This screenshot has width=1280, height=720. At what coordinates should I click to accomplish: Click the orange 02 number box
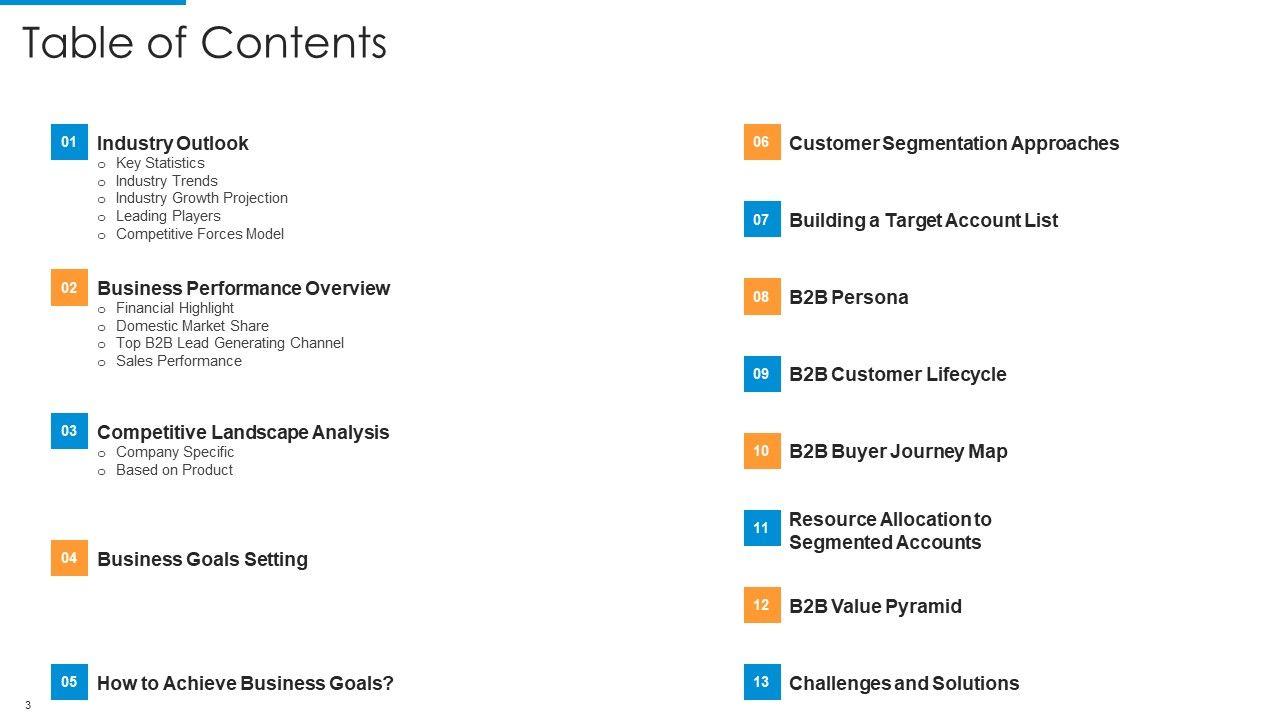(x=69, y=288)
